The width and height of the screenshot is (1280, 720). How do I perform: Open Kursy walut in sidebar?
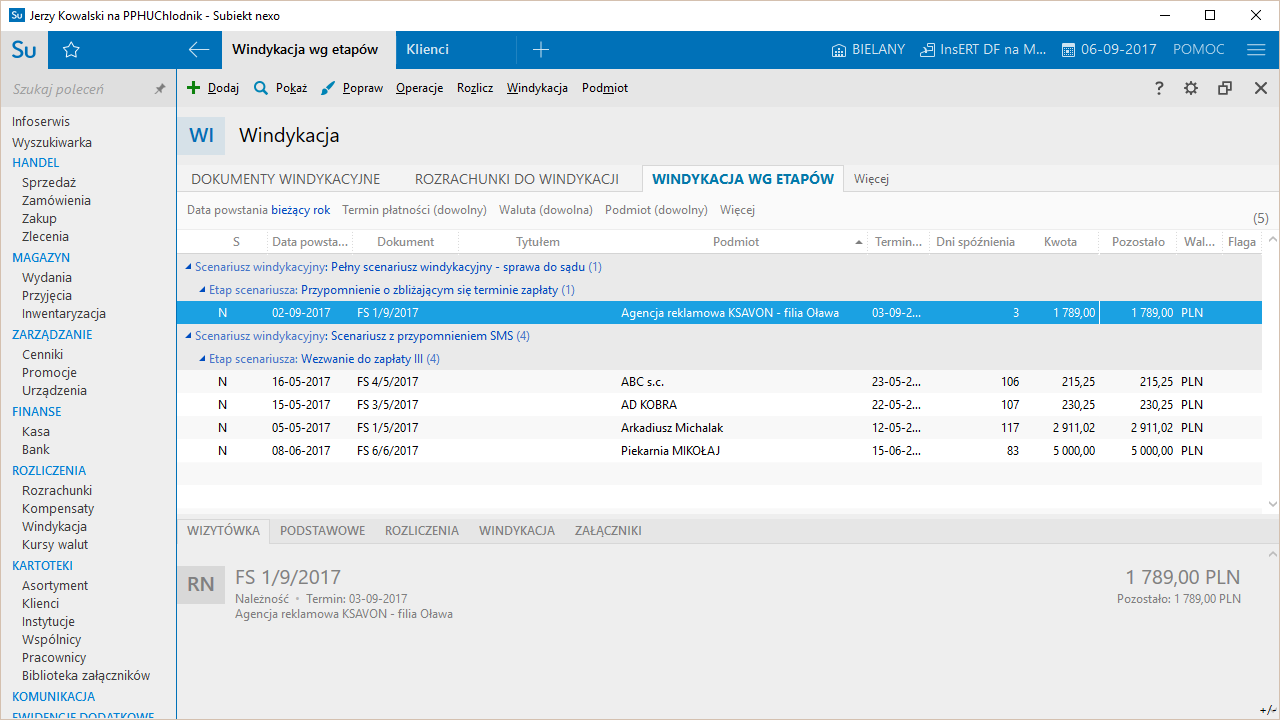click(55, 544)
